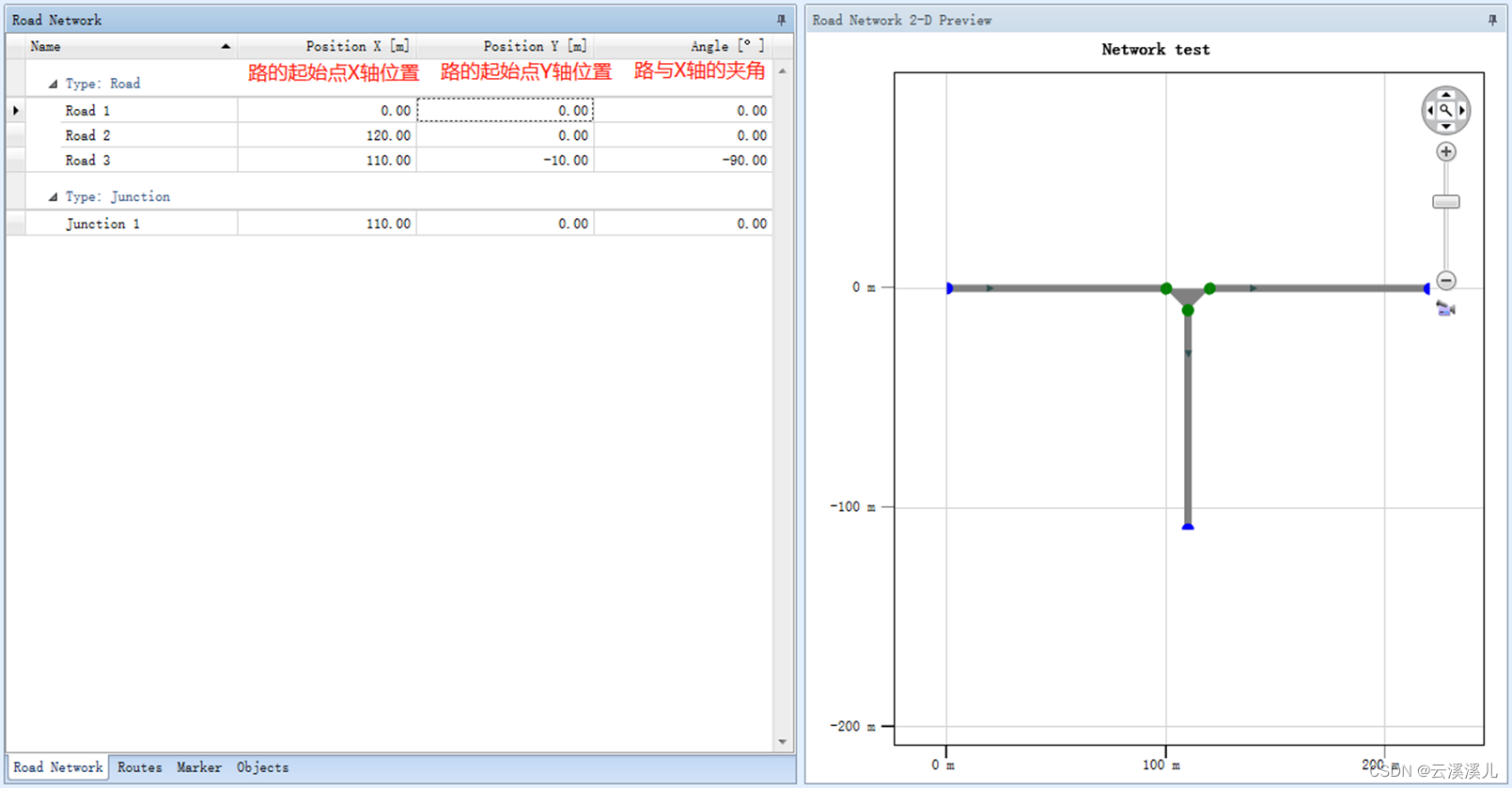The image size is (1512, 788).
Task: Sort by the Name column header
Action: tap(131, 46)
